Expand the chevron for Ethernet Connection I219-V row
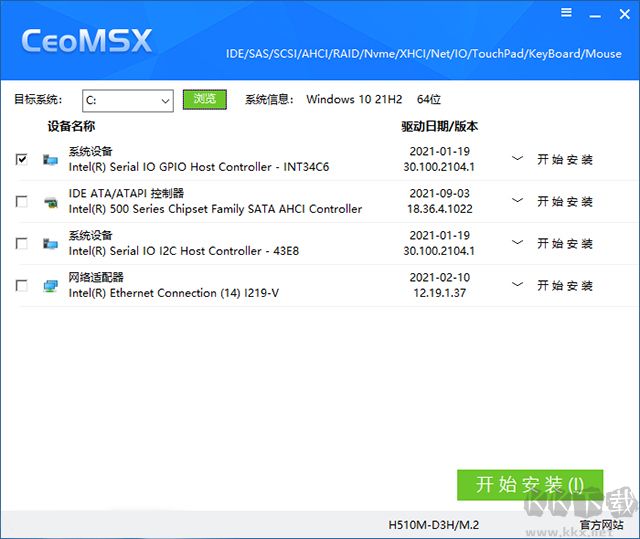The image size is (640, 539). coord(517,284)
